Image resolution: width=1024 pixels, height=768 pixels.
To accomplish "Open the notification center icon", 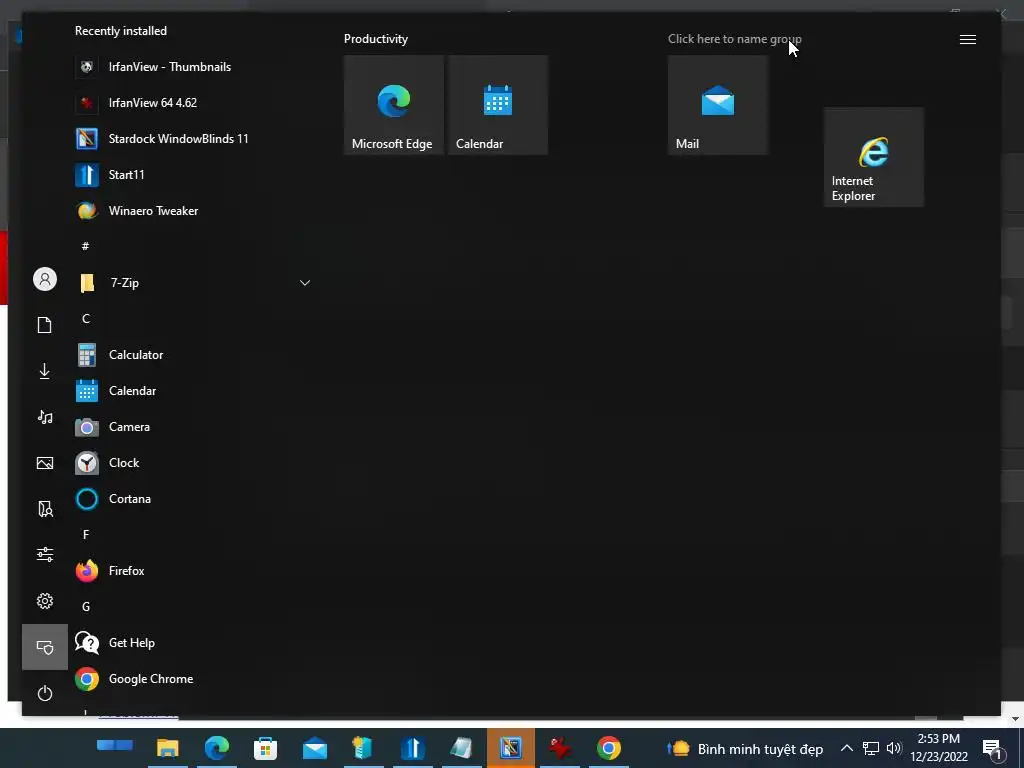I will point(993,749).
